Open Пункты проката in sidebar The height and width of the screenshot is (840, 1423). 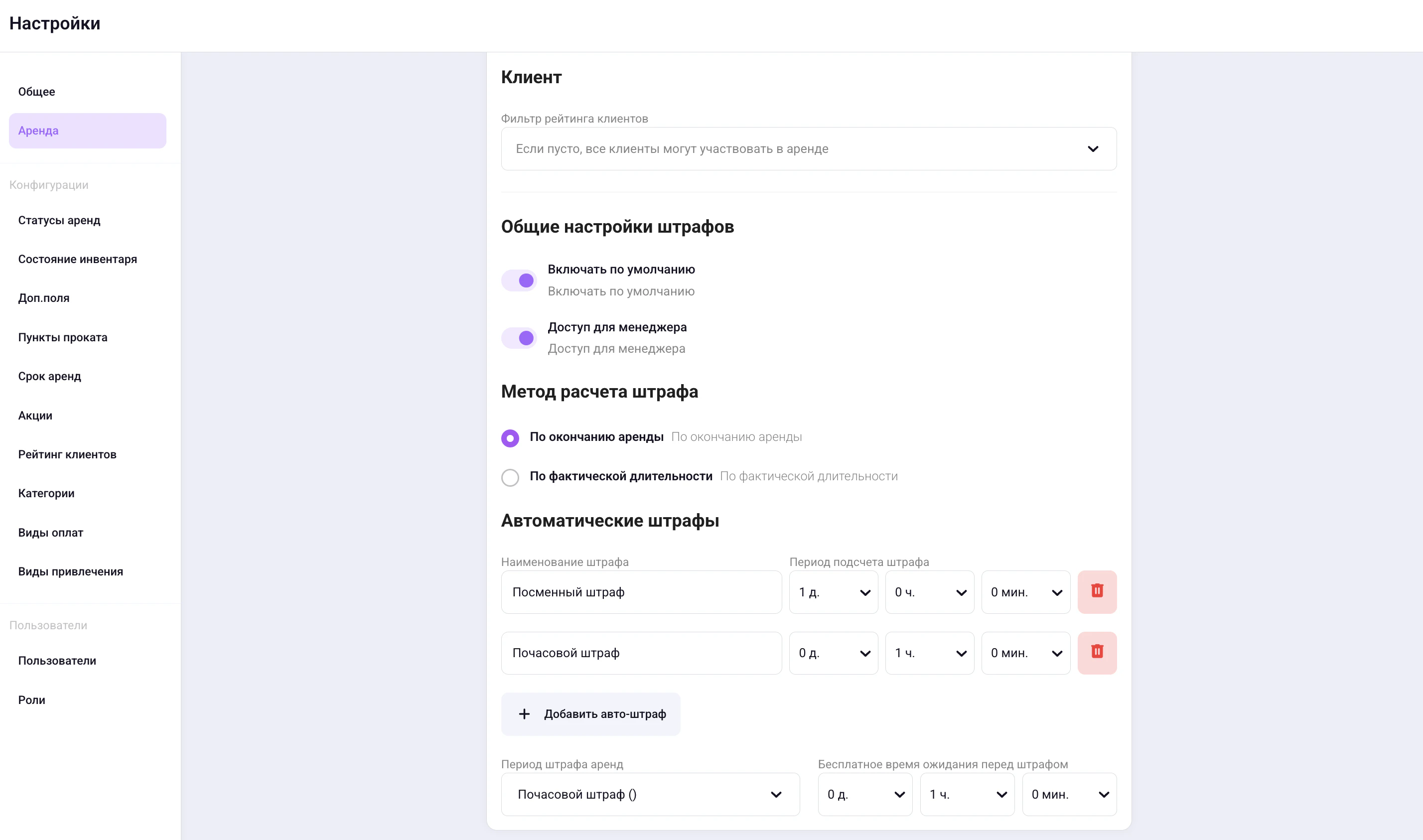(62, 337)
